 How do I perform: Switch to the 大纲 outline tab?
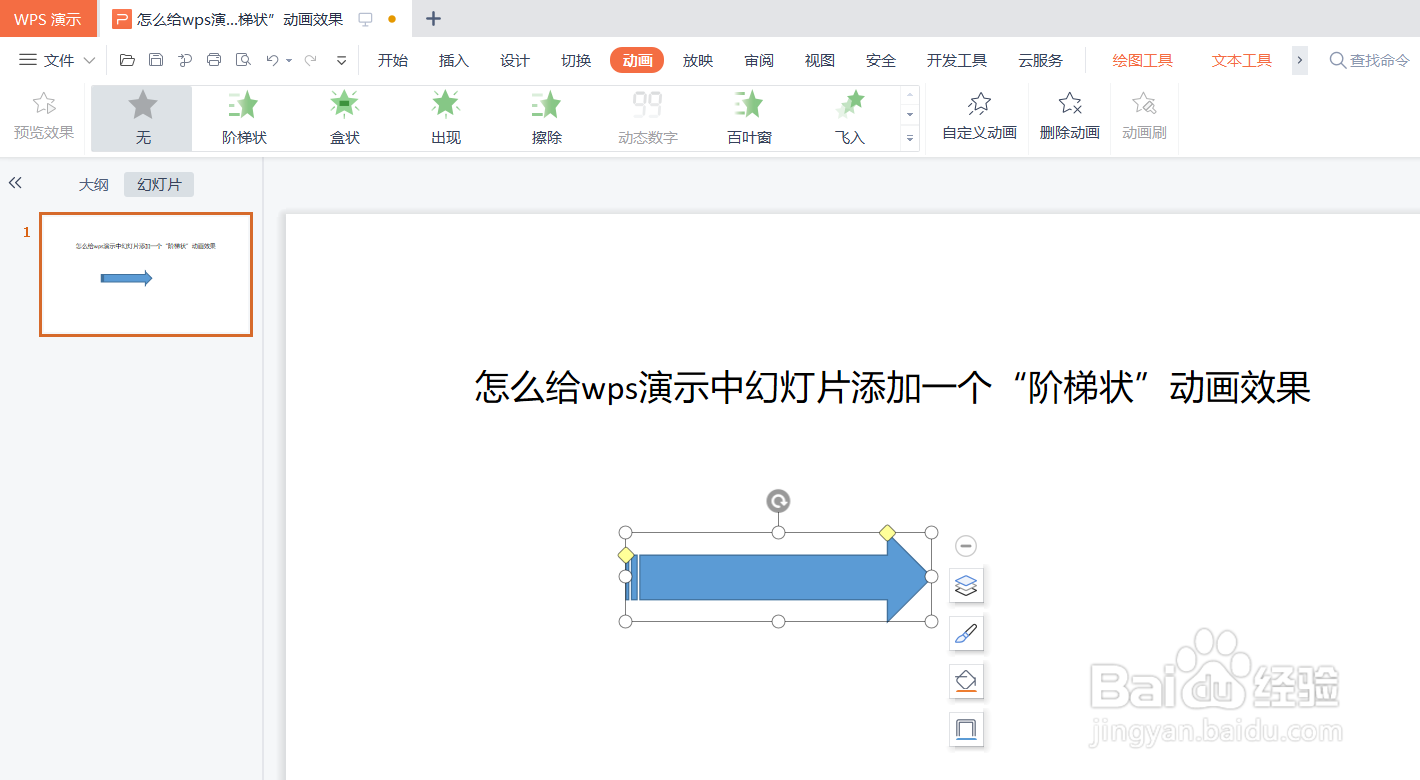click(x=94, y=185)
